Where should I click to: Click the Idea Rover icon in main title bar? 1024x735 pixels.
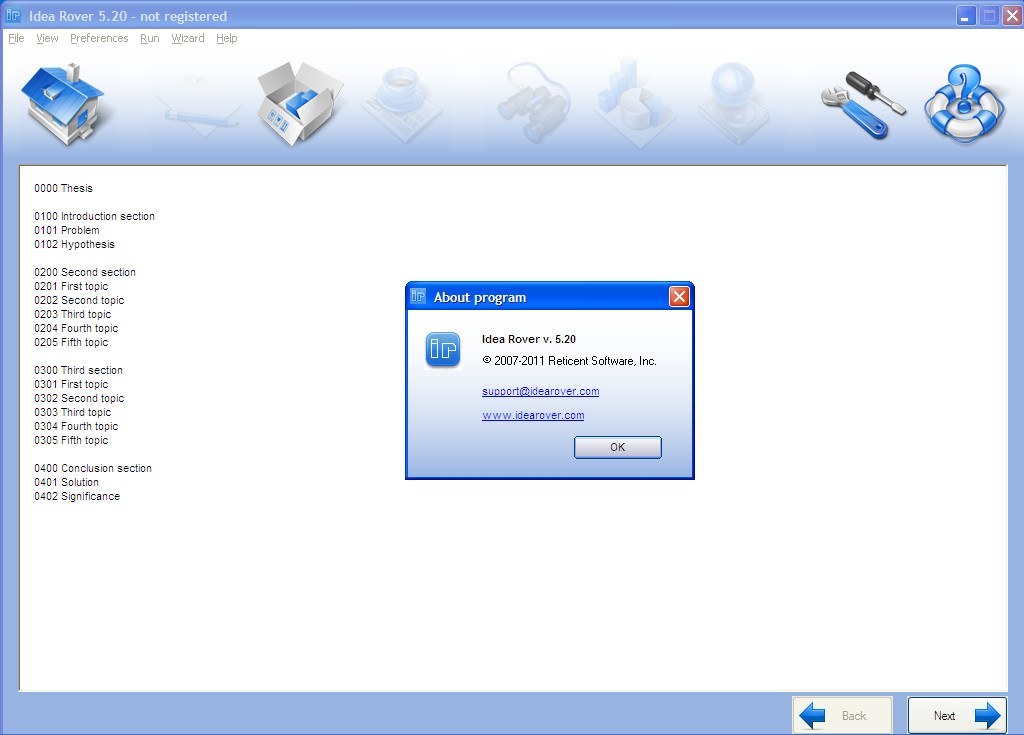tap(13, 15)
